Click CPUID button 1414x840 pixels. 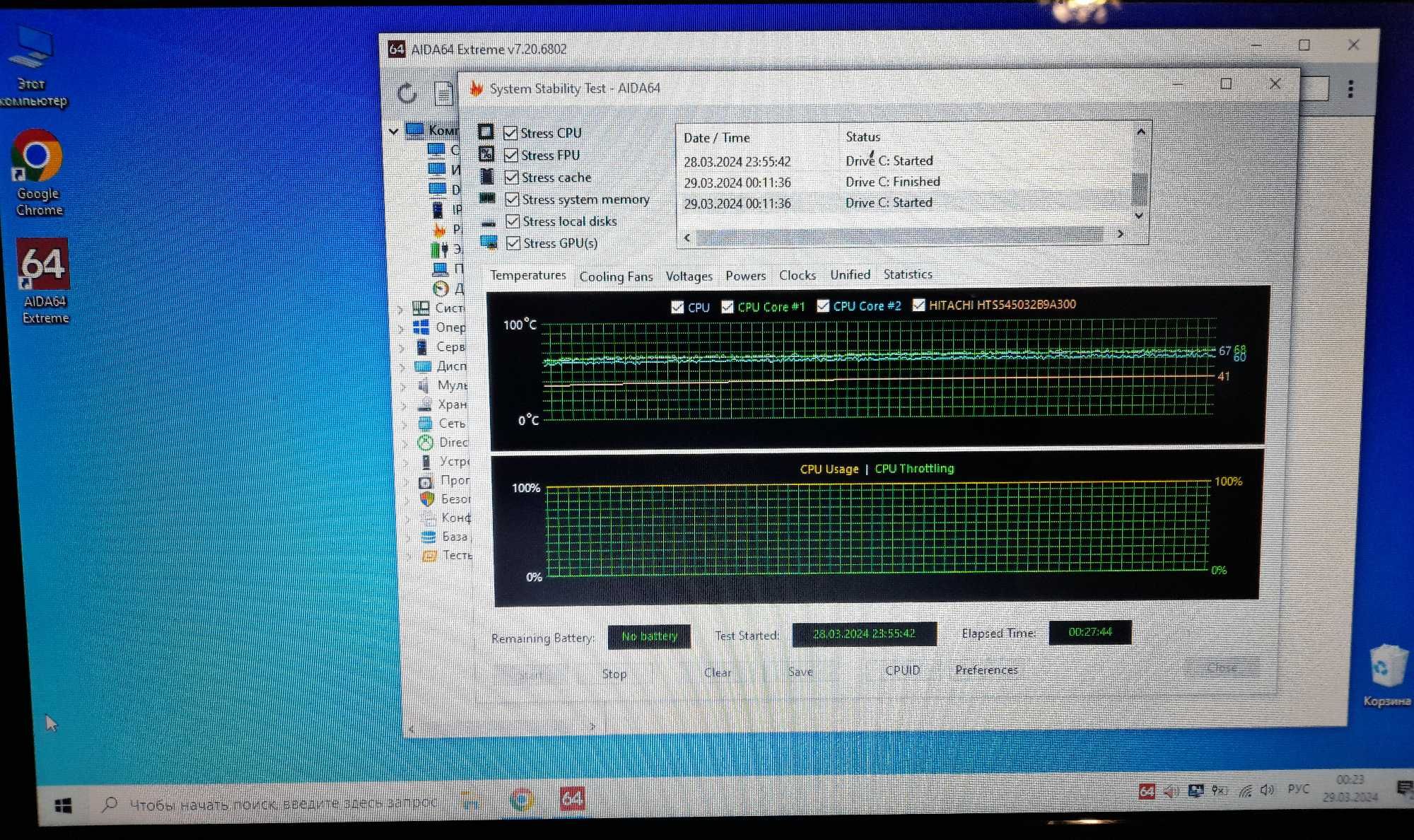(x=903, y=670)
